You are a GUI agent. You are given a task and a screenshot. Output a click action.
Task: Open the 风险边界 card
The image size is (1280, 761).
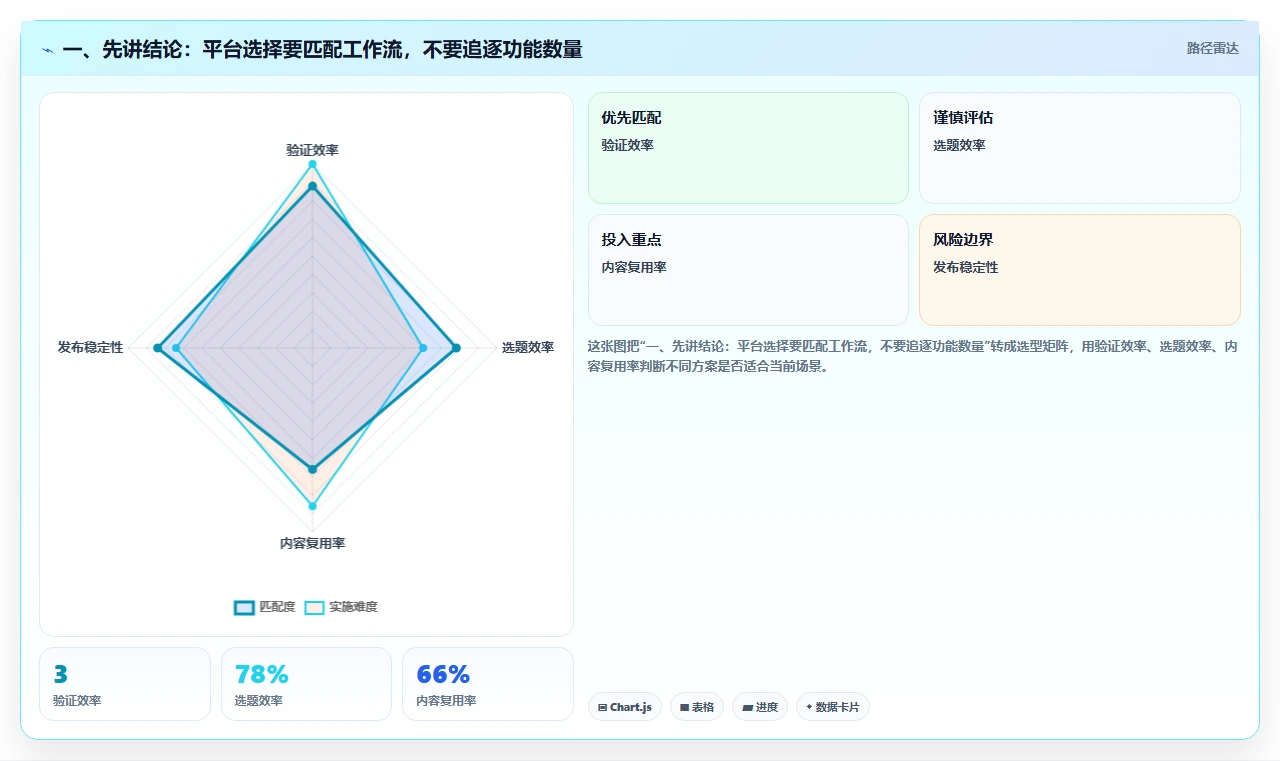(1080, 270)
